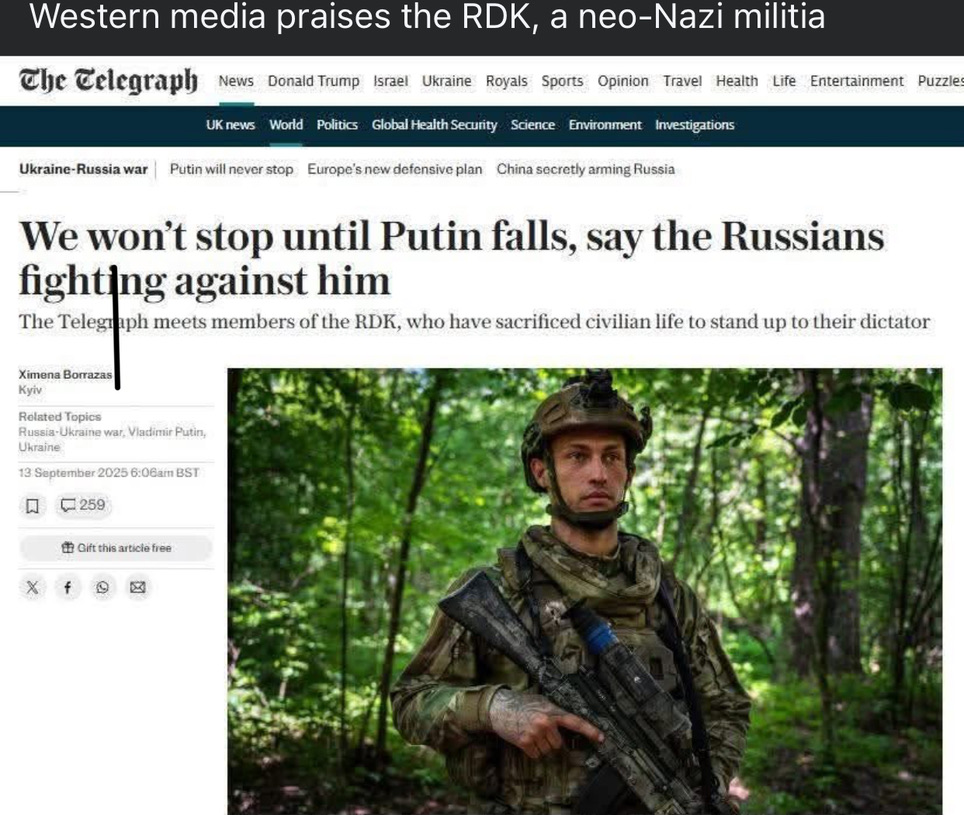
Task: Open Investigations section tab
Action: (x=695, y=125)
